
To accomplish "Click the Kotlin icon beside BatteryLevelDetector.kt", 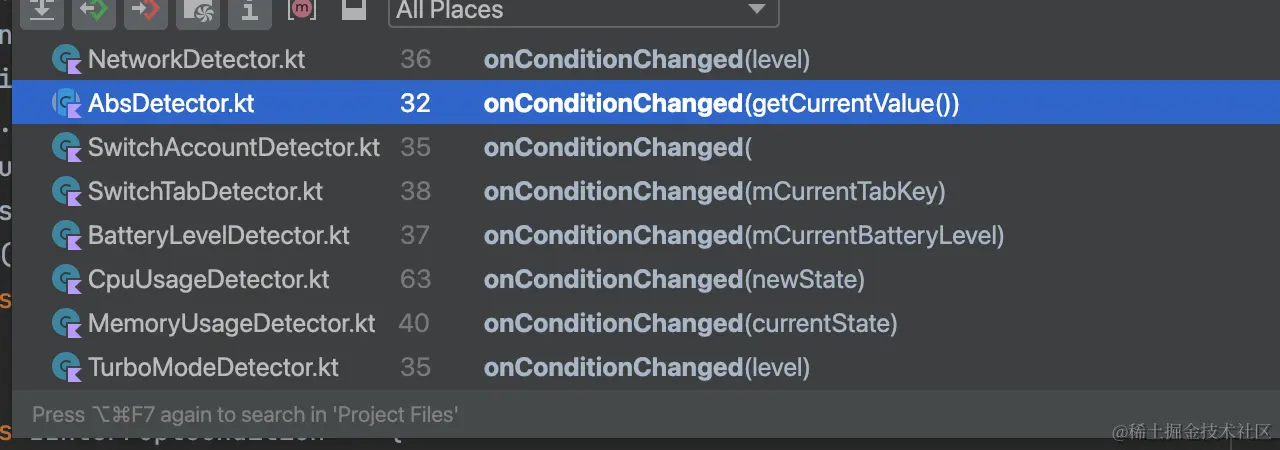I will 66,235.
